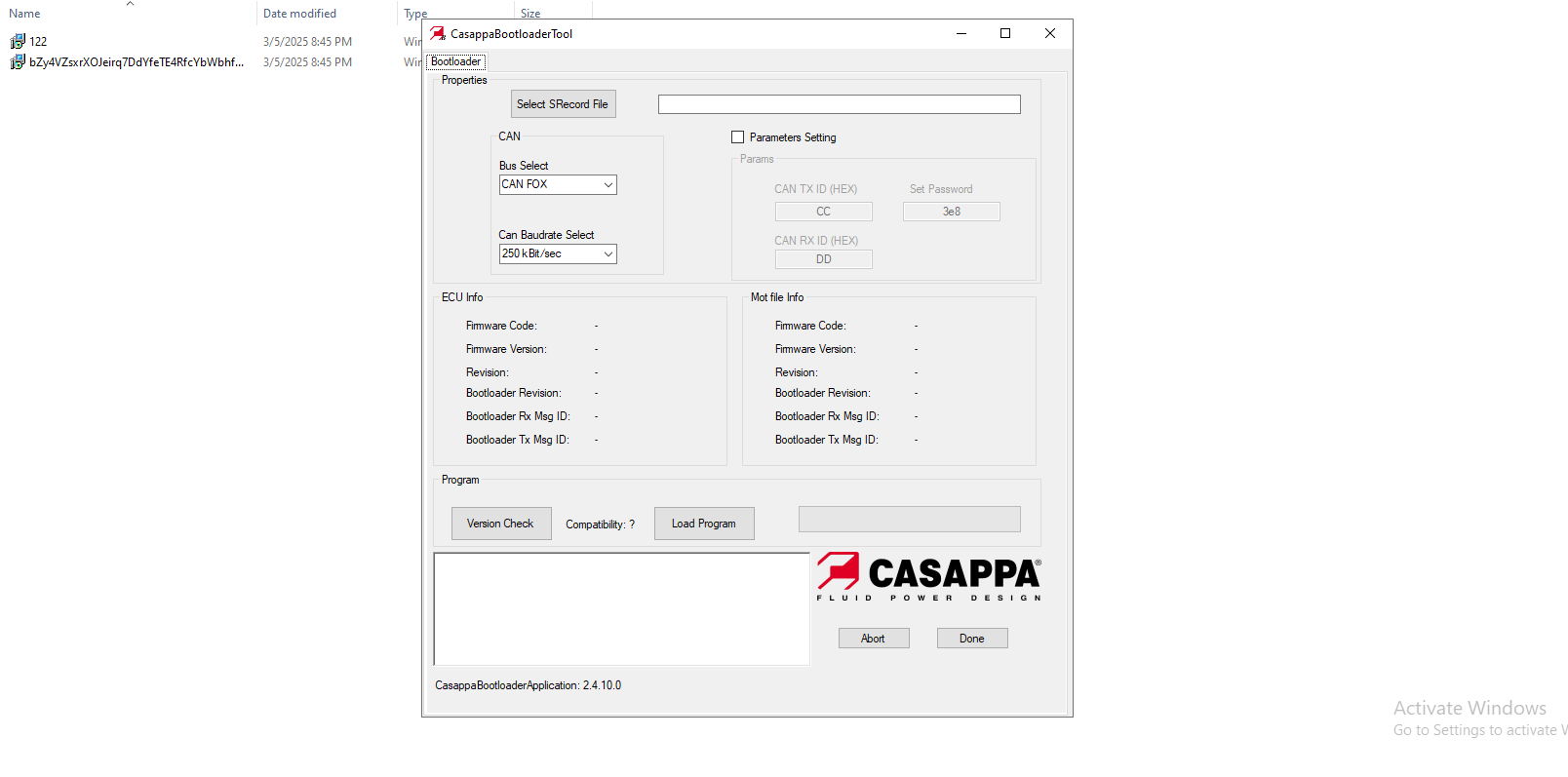Click inside the log output text box
Screen dimensions: 1568x777
point(622,609)
